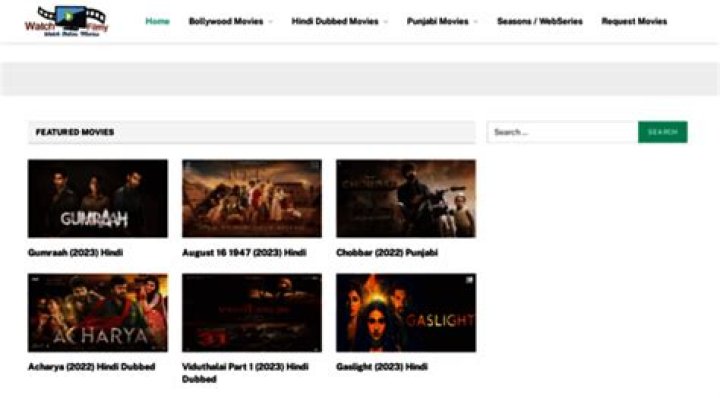
Task: Open the Punjabi Movies menu
Action: click(438, 21)
